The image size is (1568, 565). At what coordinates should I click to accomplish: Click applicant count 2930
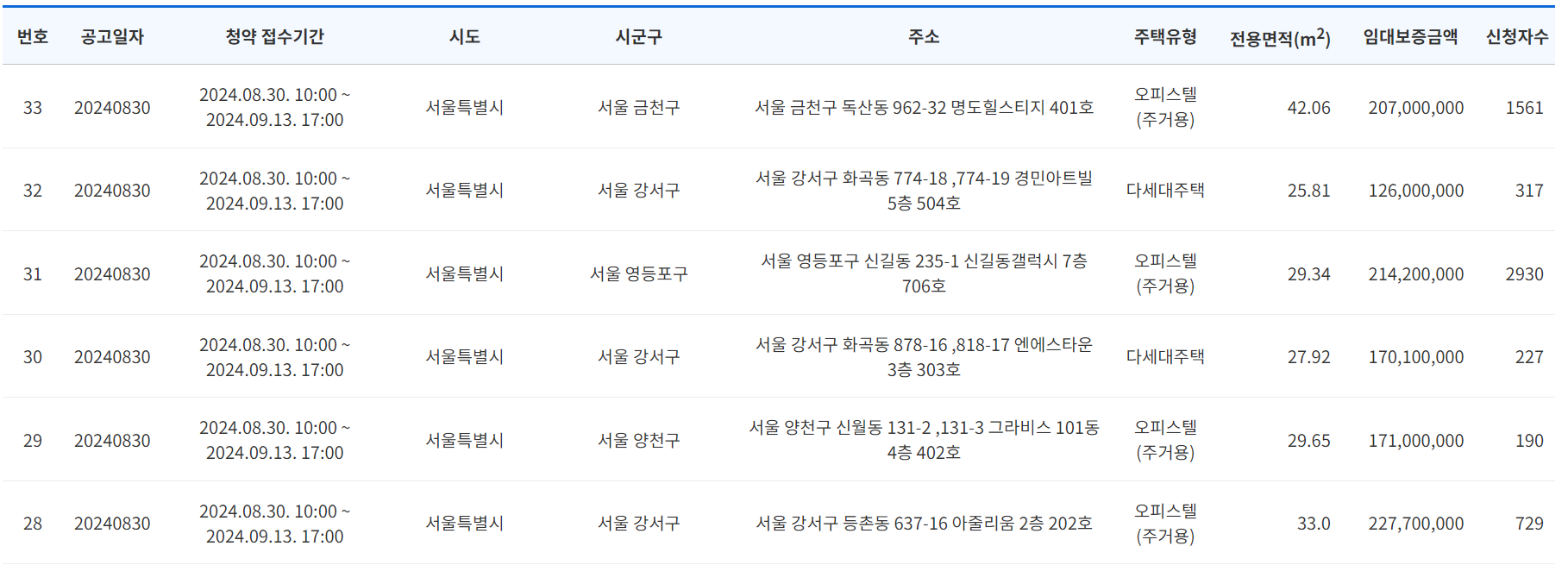(1524, 274)
